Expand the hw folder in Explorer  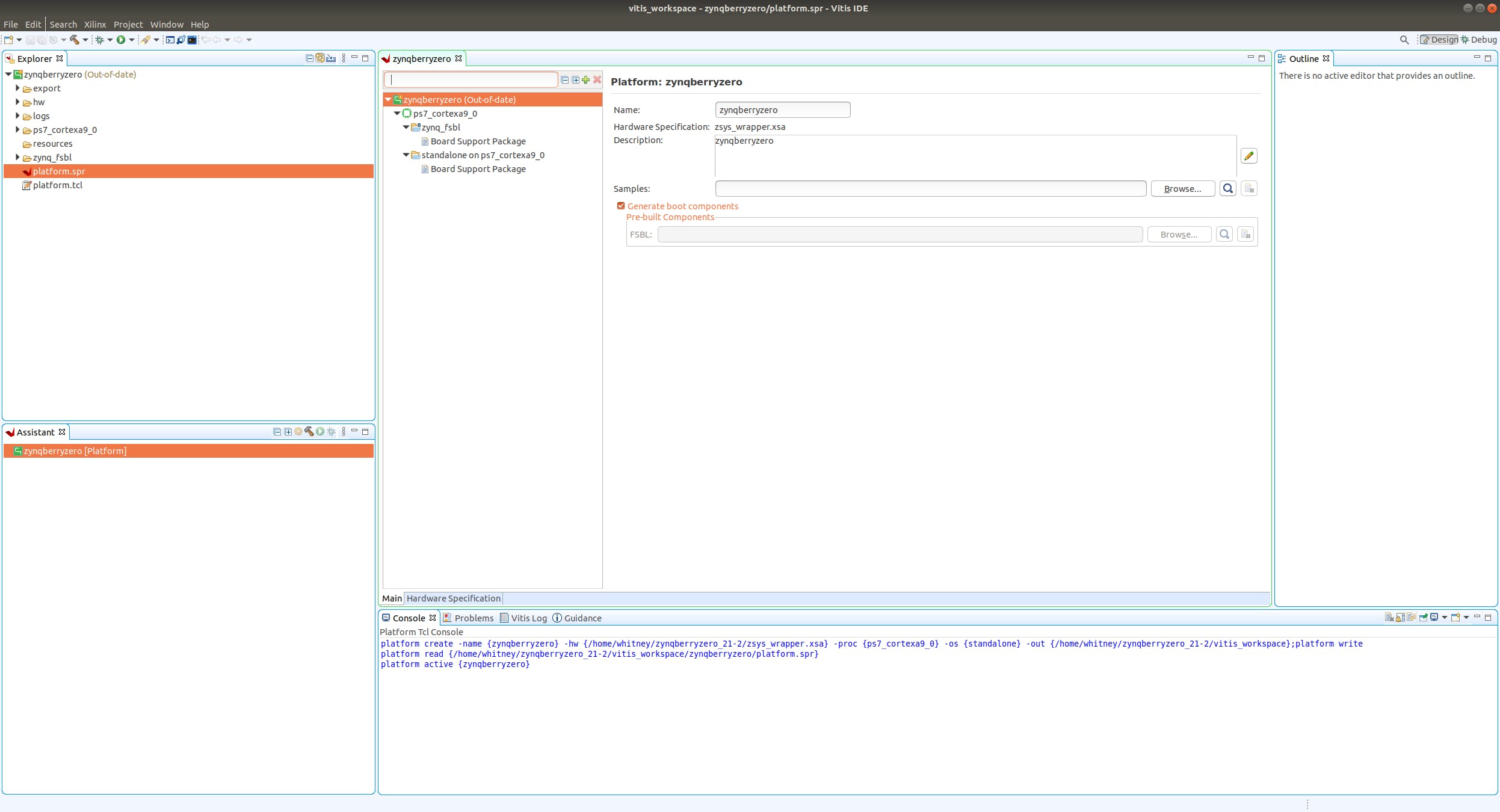click(17, 102)
